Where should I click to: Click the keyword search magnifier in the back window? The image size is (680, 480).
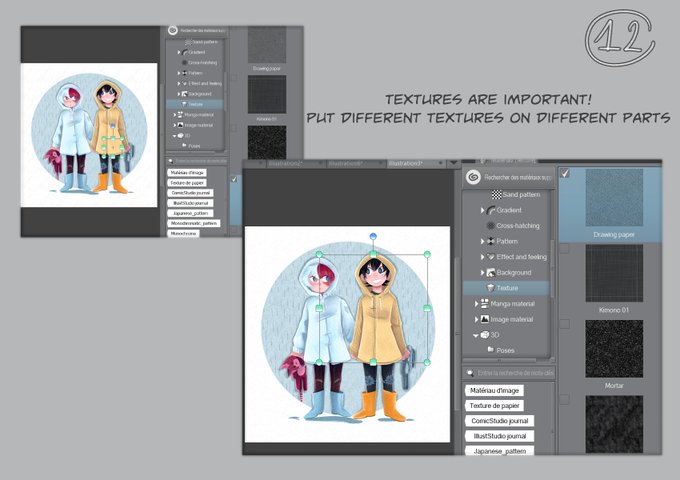pyautogui.click(x=170, y=161)
